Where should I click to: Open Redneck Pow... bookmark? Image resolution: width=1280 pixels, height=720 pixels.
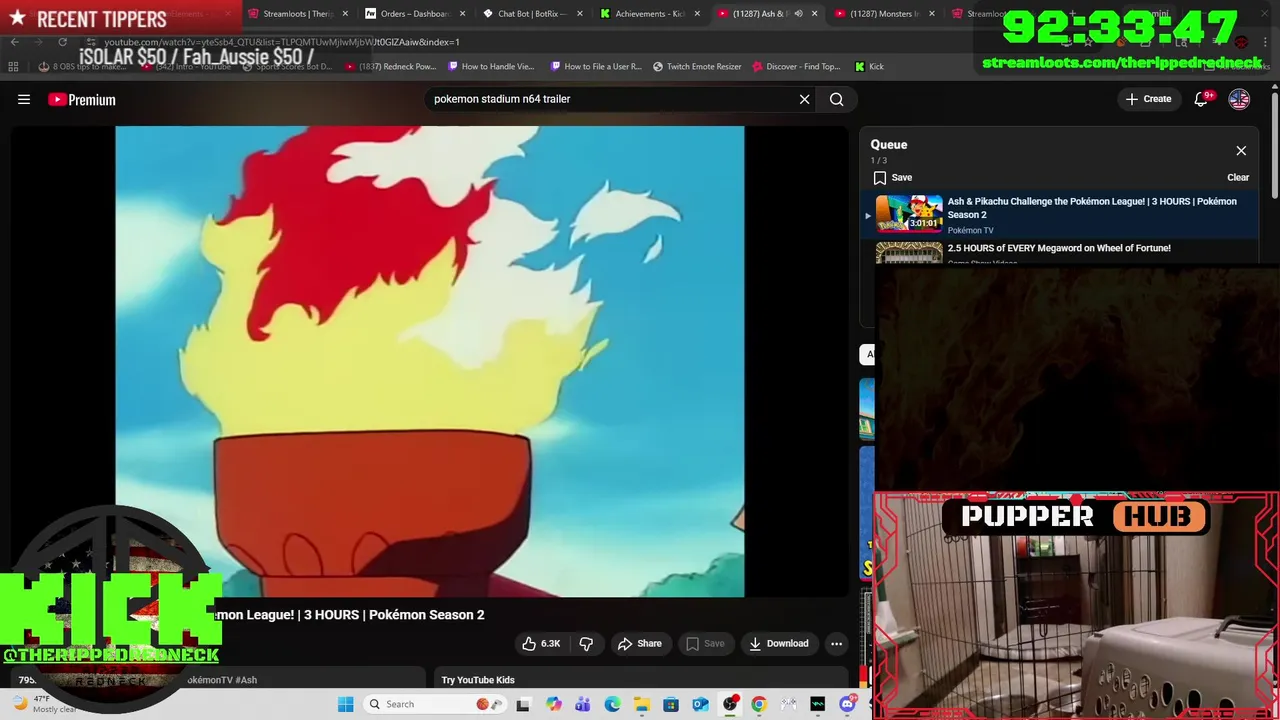click(x=391, y=66)
